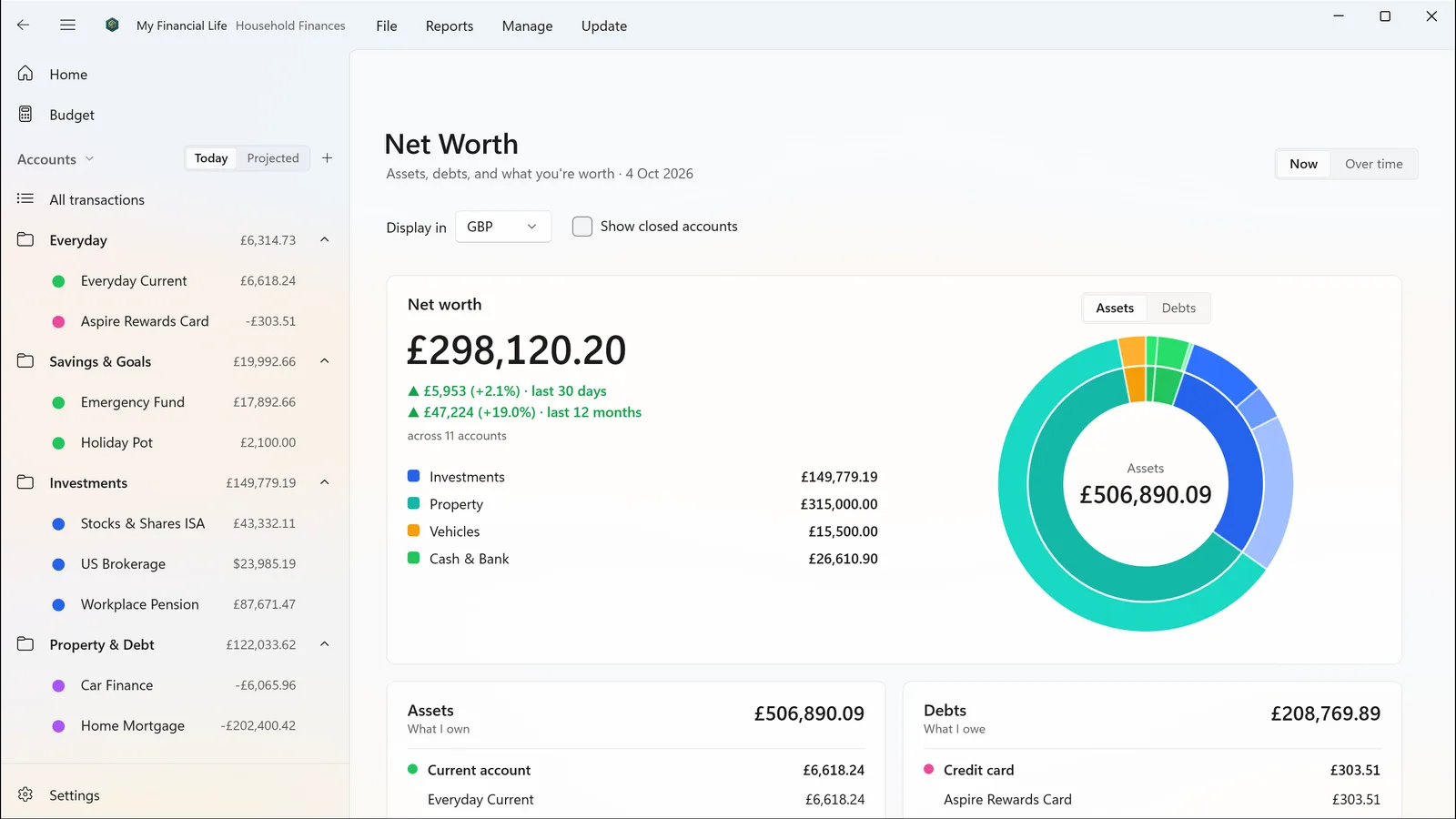Image resolution: width=1456 pixels, height=819 pixels.
Task: Collapse the Property & Debt group
Action: pos(325,644)
